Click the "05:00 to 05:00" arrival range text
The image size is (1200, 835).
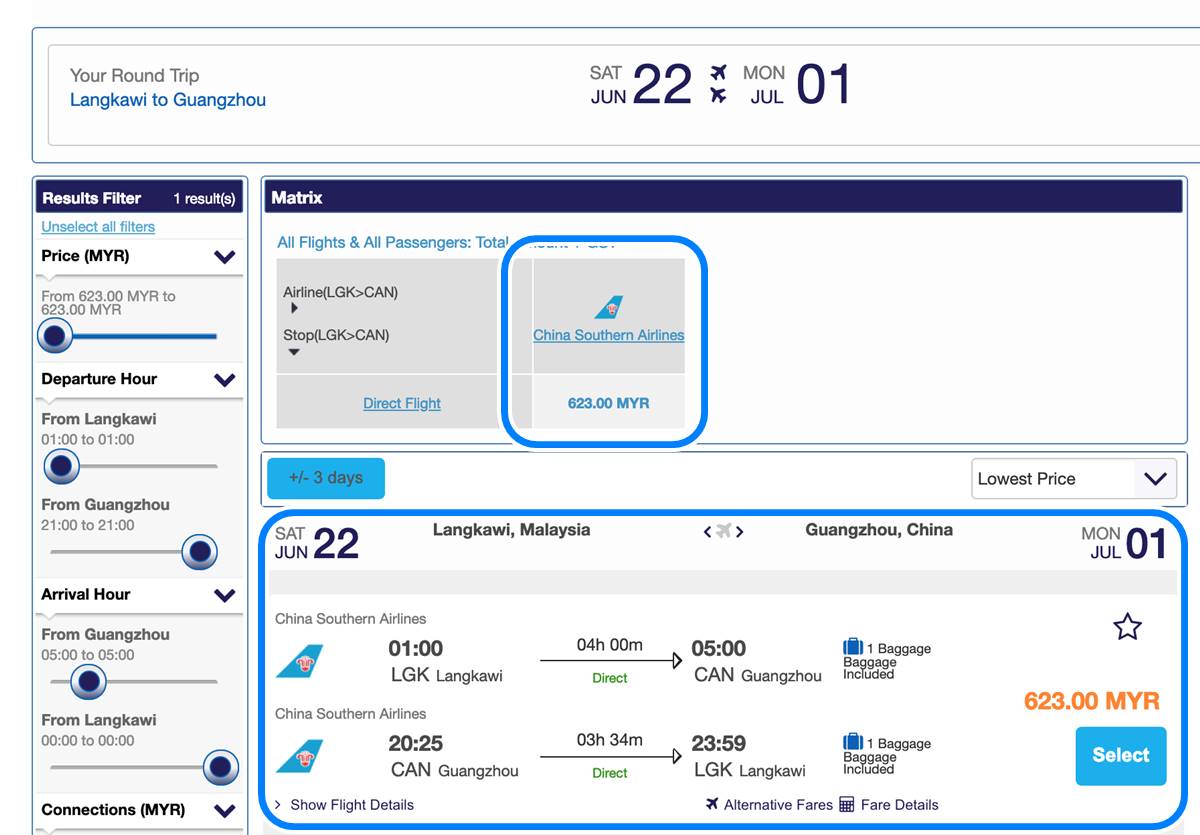pos(88,655)
